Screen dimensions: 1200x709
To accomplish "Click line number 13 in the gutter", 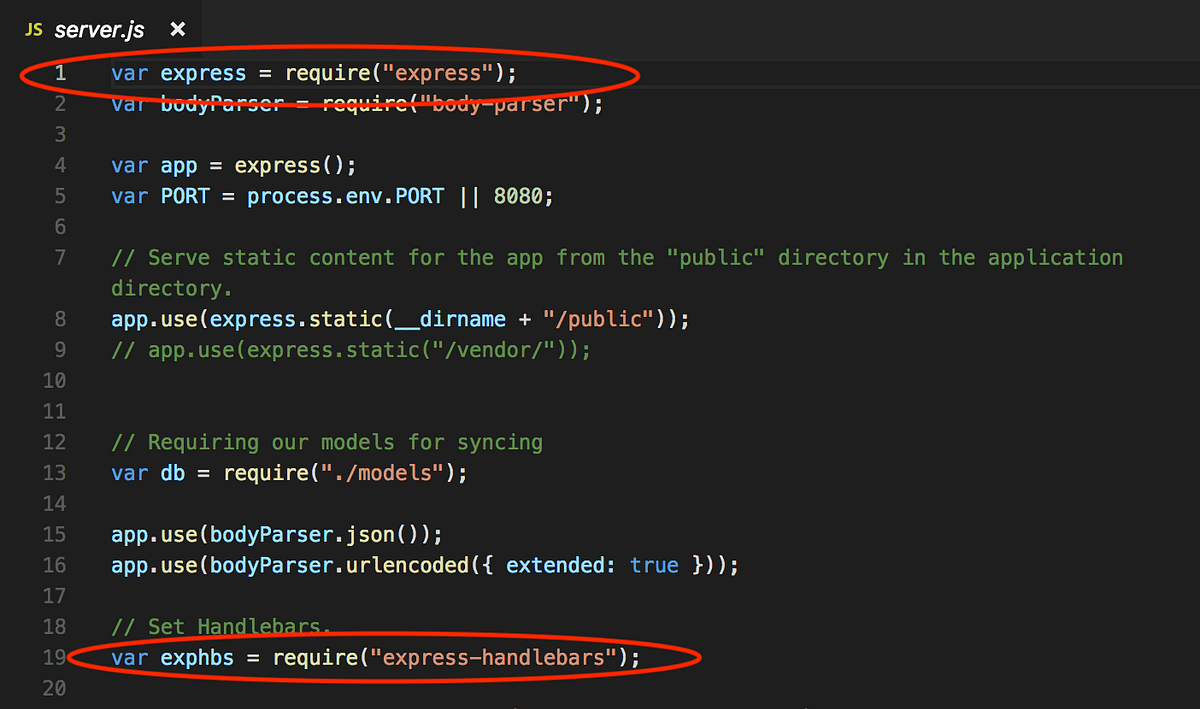I will click(x=54, y=472).
